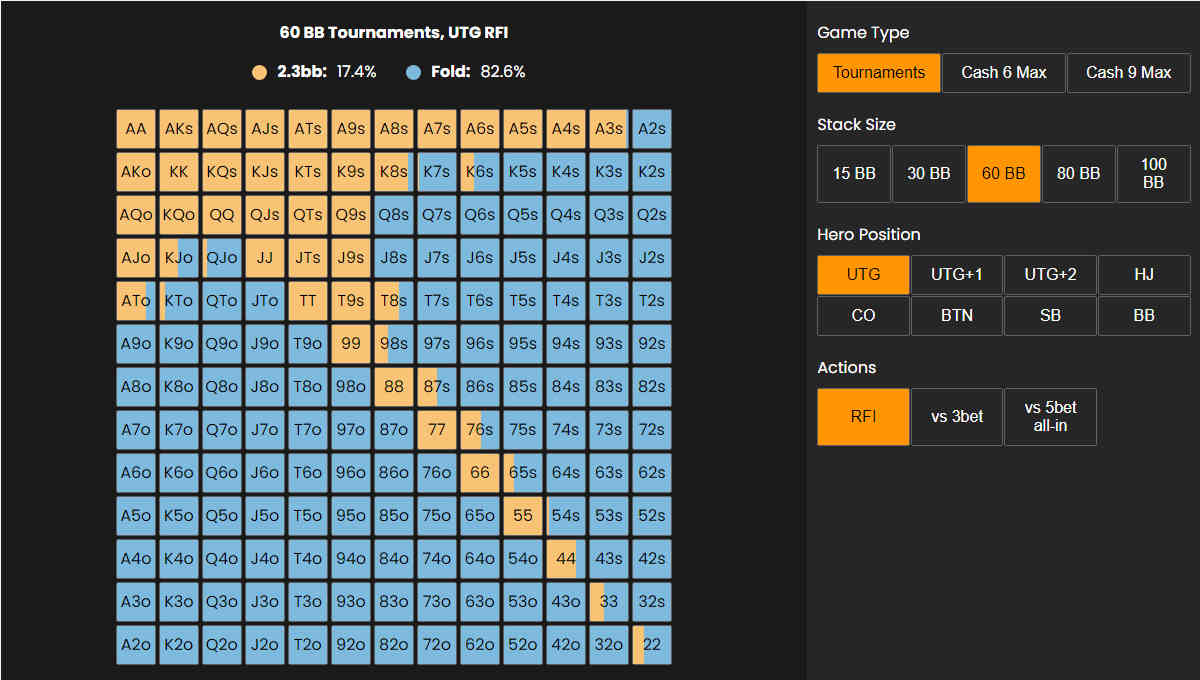Click the AA hand cell
1200x680 pixels.
[136, 129]
